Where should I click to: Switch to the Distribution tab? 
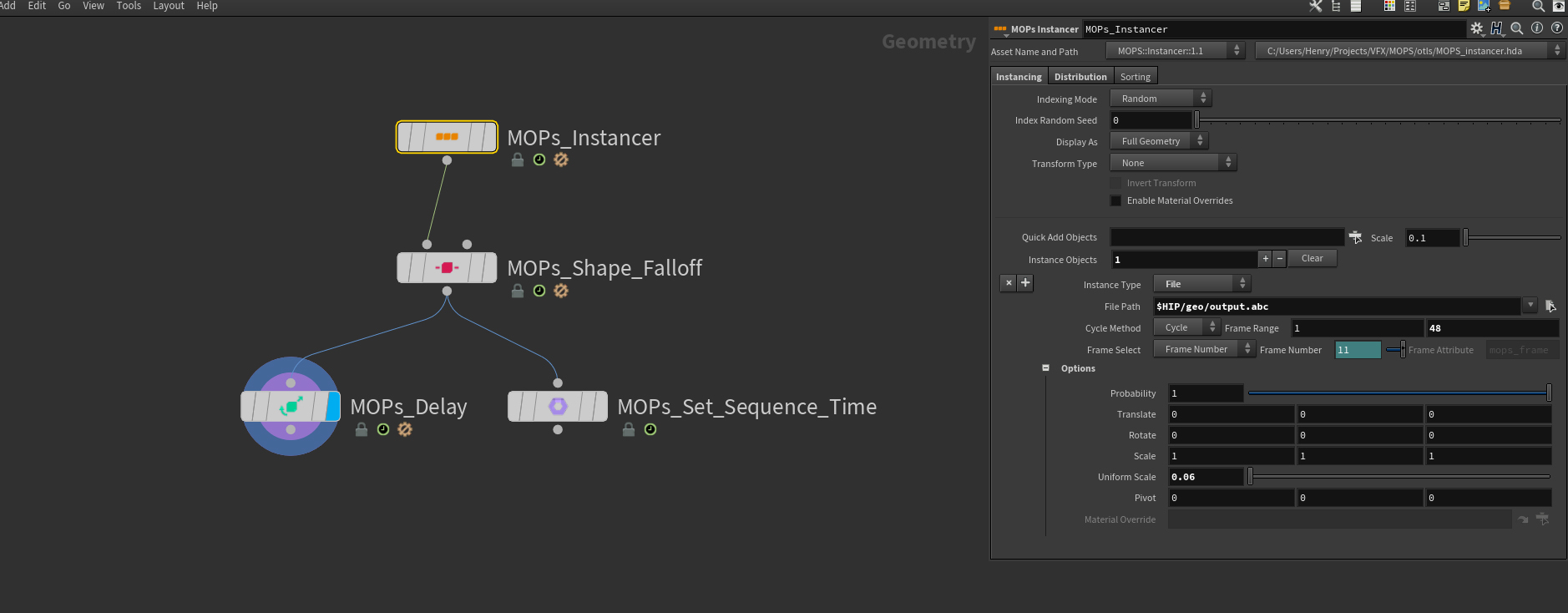(1080, 77)
